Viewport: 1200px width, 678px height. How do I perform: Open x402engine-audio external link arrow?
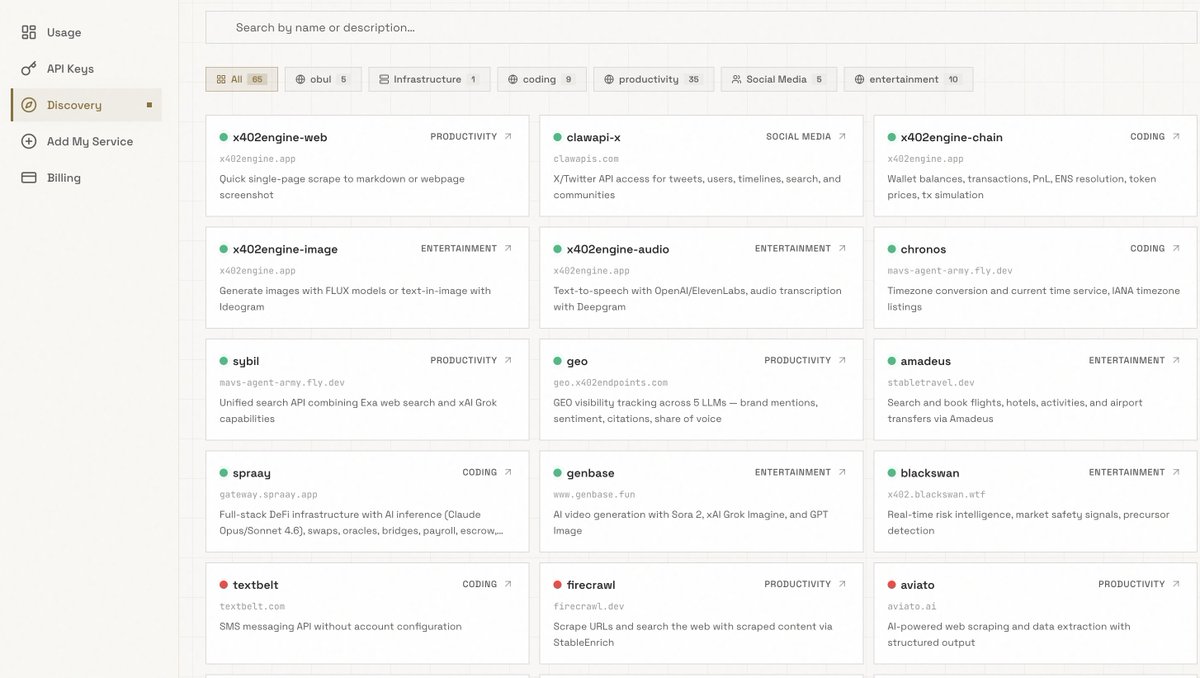pos(842,248)
